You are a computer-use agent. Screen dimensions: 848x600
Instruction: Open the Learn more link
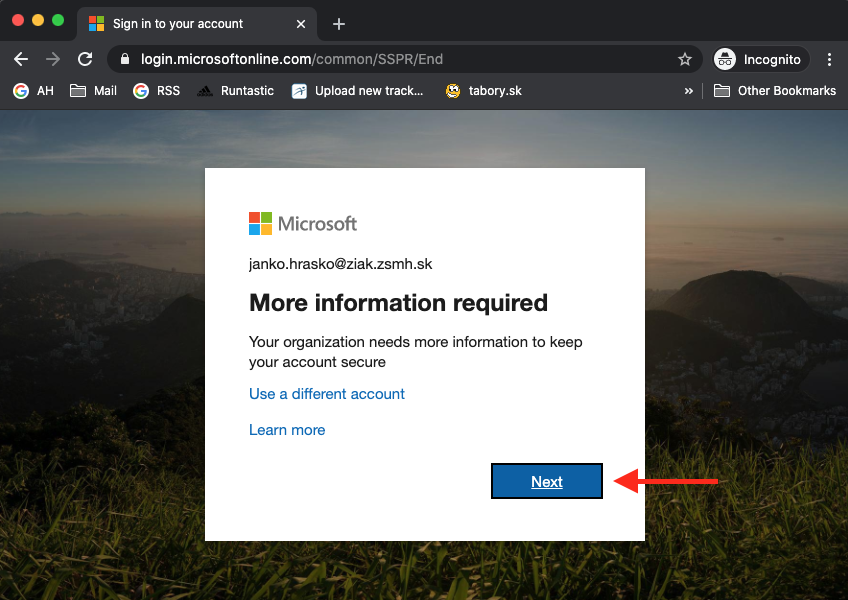[x=287, y=430]
